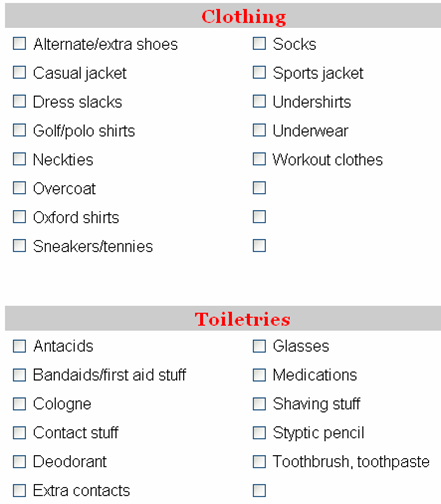The height and width of the screenshot is (504, 441).
Task: Check off Dress slacks
Action: click(x=19, y=101)
